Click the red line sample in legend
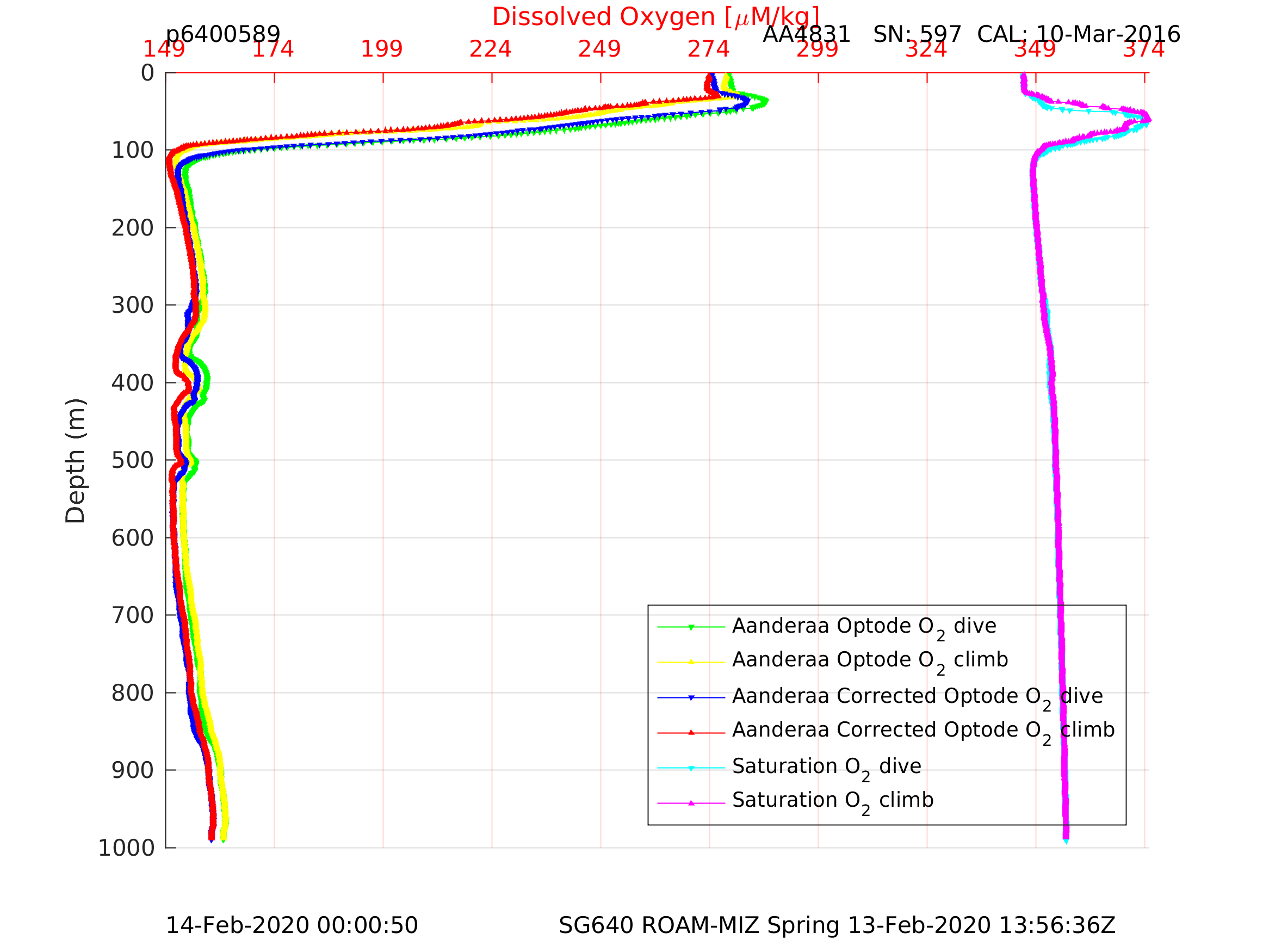Image resolution: width=1269 pixels, height=952 pixels. pyautogui.click(x=691, y=733)
